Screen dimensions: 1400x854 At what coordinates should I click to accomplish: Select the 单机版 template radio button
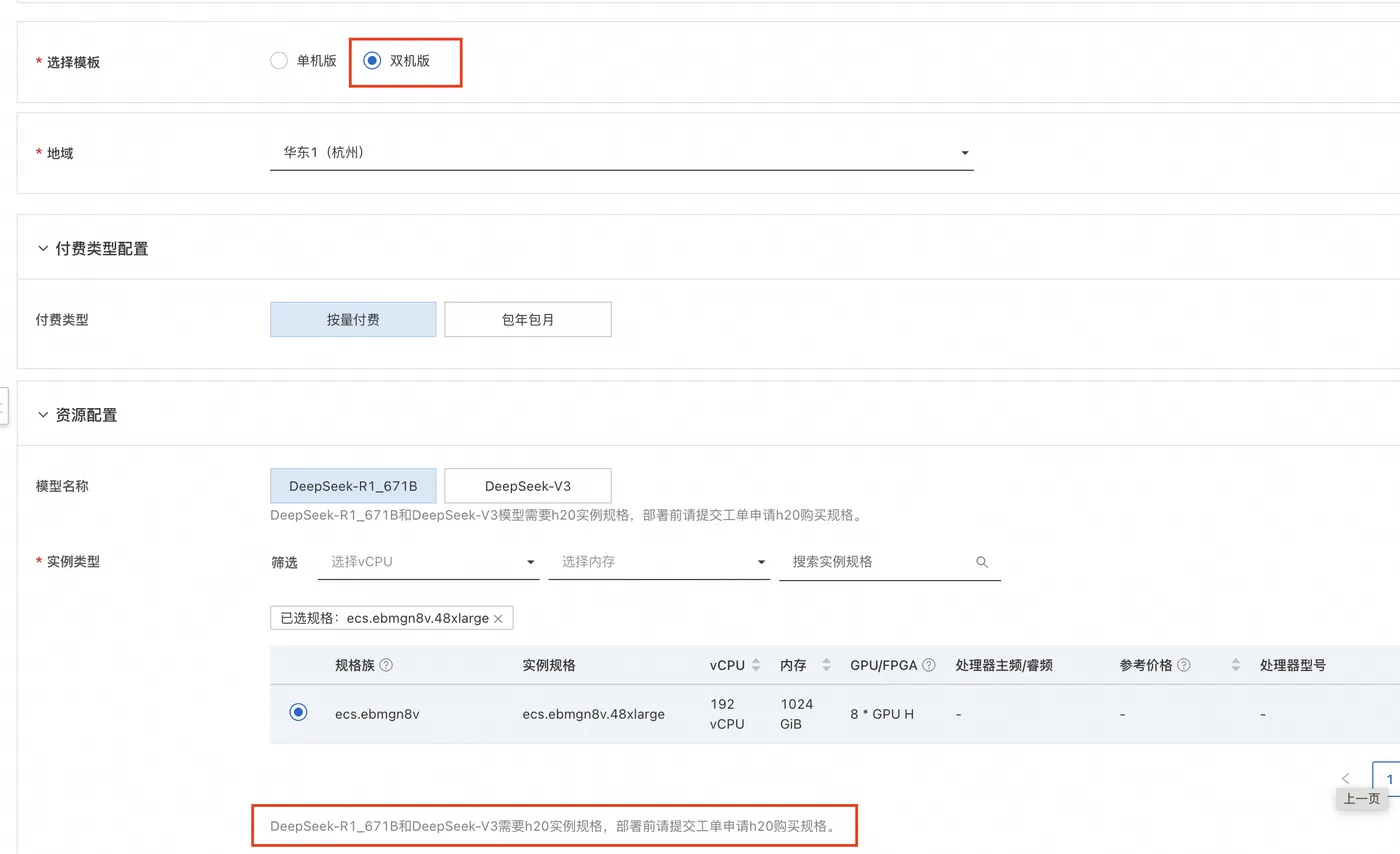pyautogui.click(x=279, y=61)
